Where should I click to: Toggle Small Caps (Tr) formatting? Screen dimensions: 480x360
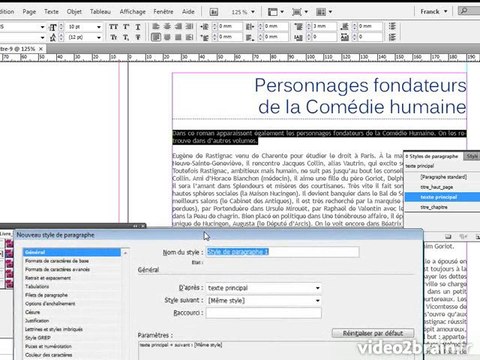[x=114, y=37]
